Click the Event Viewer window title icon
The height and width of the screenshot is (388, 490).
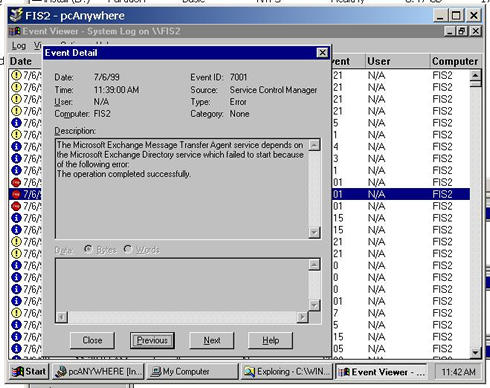15,31
